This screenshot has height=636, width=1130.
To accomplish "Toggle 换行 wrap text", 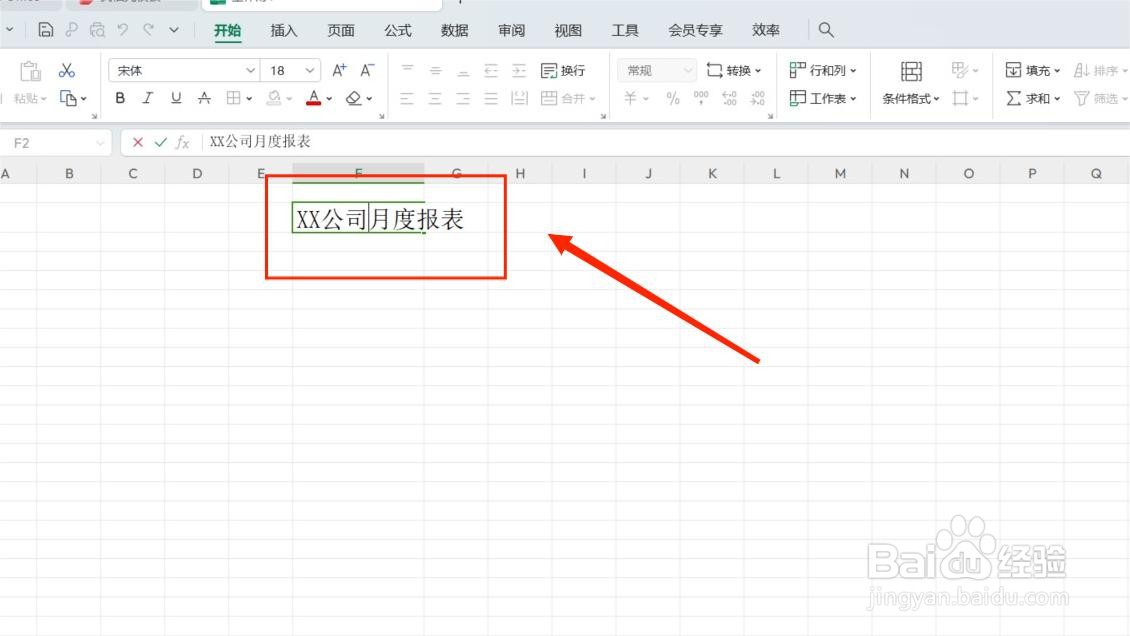I will [563, 70].
